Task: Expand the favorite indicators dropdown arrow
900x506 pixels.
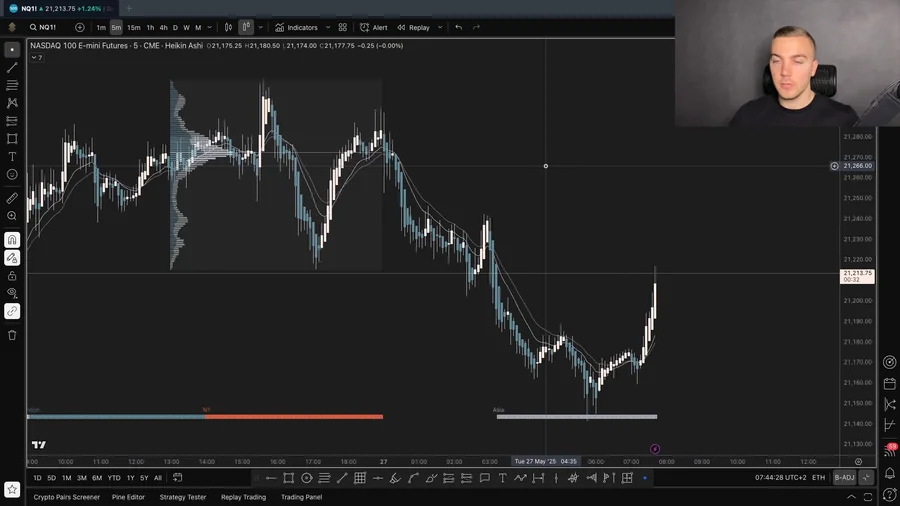Action: click(x=328, y=28)
